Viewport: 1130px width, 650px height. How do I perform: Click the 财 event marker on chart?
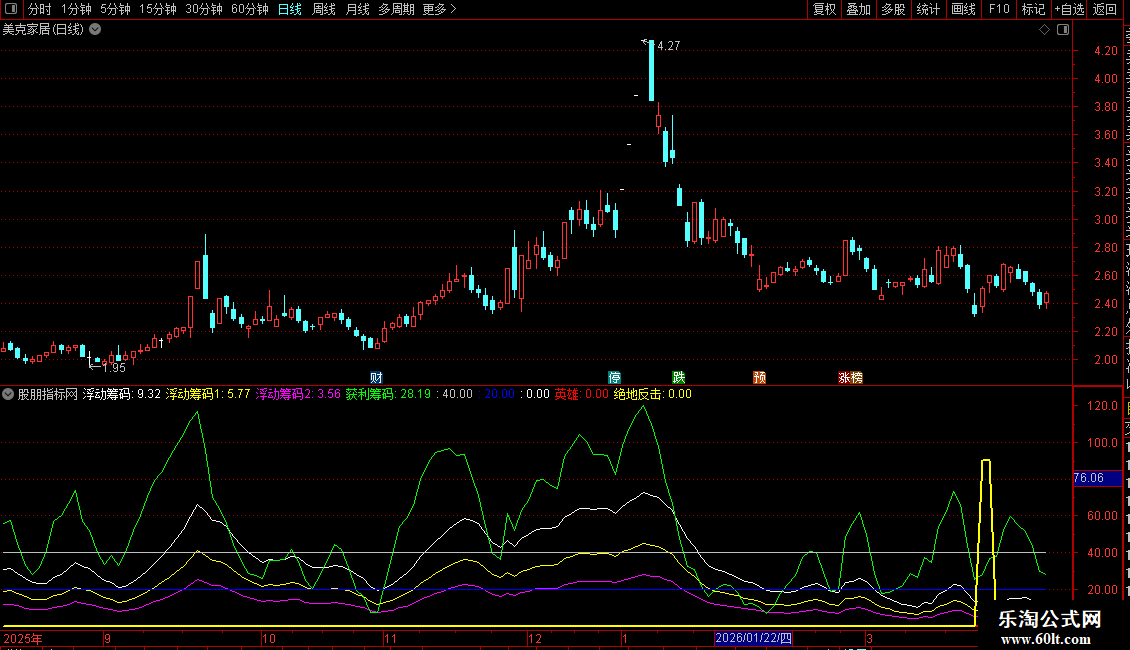point(376,378)
